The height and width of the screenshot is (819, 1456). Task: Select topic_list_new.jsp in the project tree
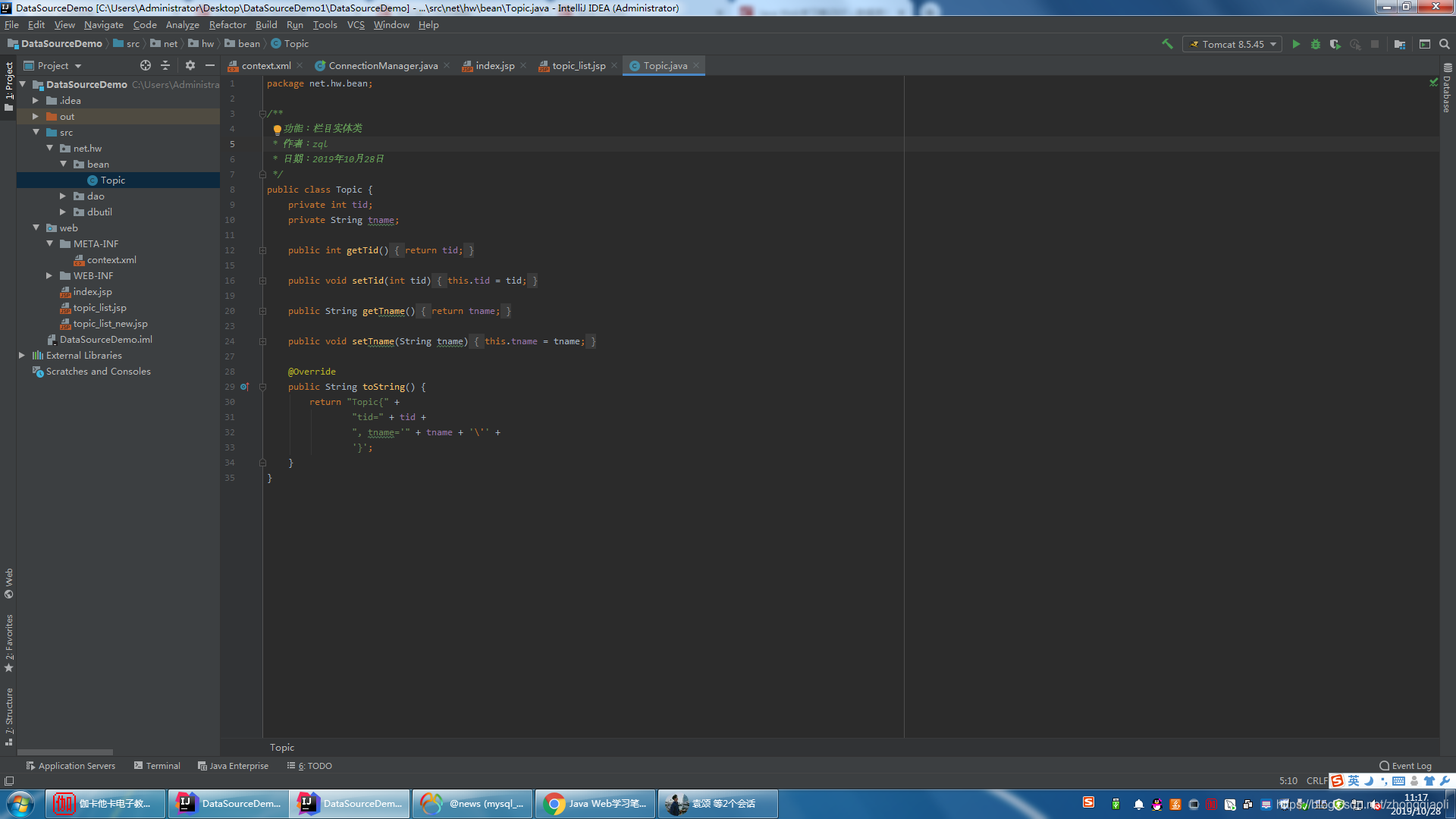(x=110, y=323)
